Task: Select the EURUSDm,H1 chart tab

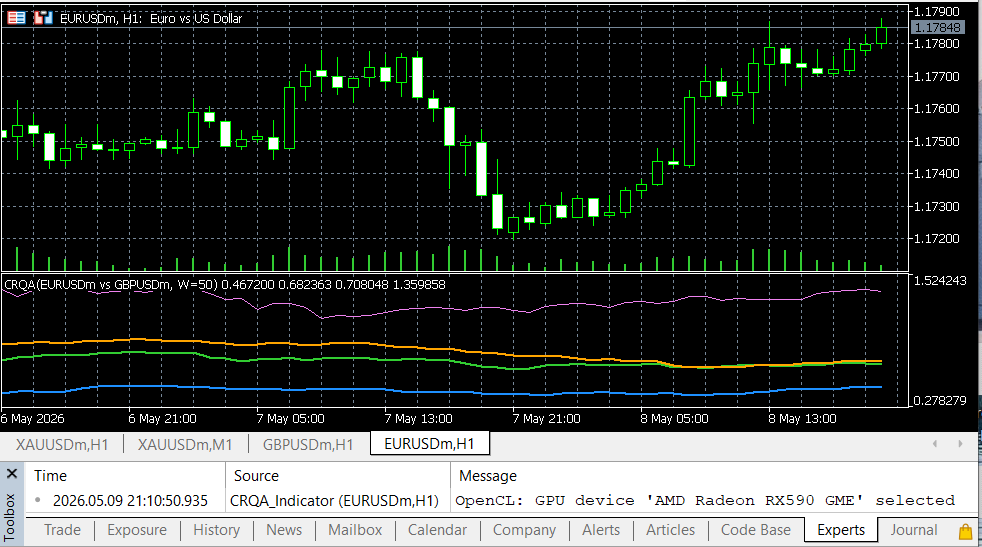Action: tap(429, 444)
